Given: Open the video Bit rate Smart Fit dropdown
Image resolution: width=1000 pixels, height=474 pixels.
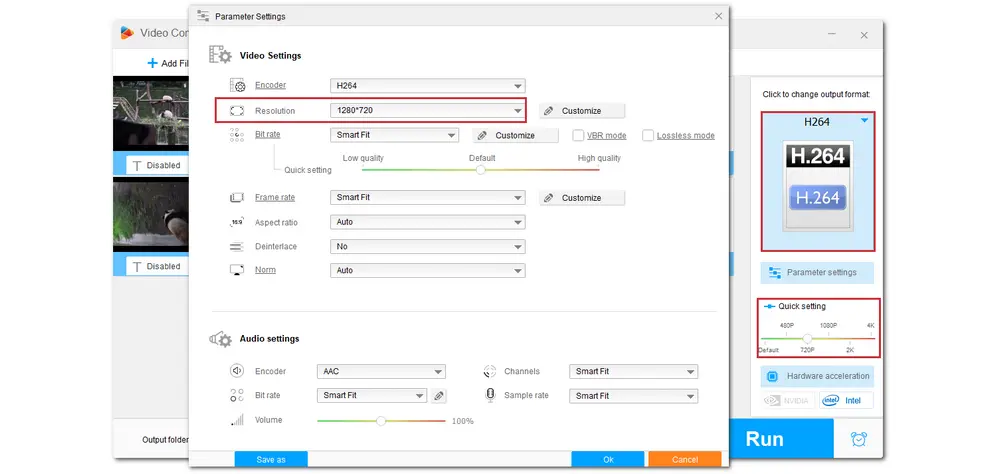Looking at the screenshot, I should coord(394,135).
